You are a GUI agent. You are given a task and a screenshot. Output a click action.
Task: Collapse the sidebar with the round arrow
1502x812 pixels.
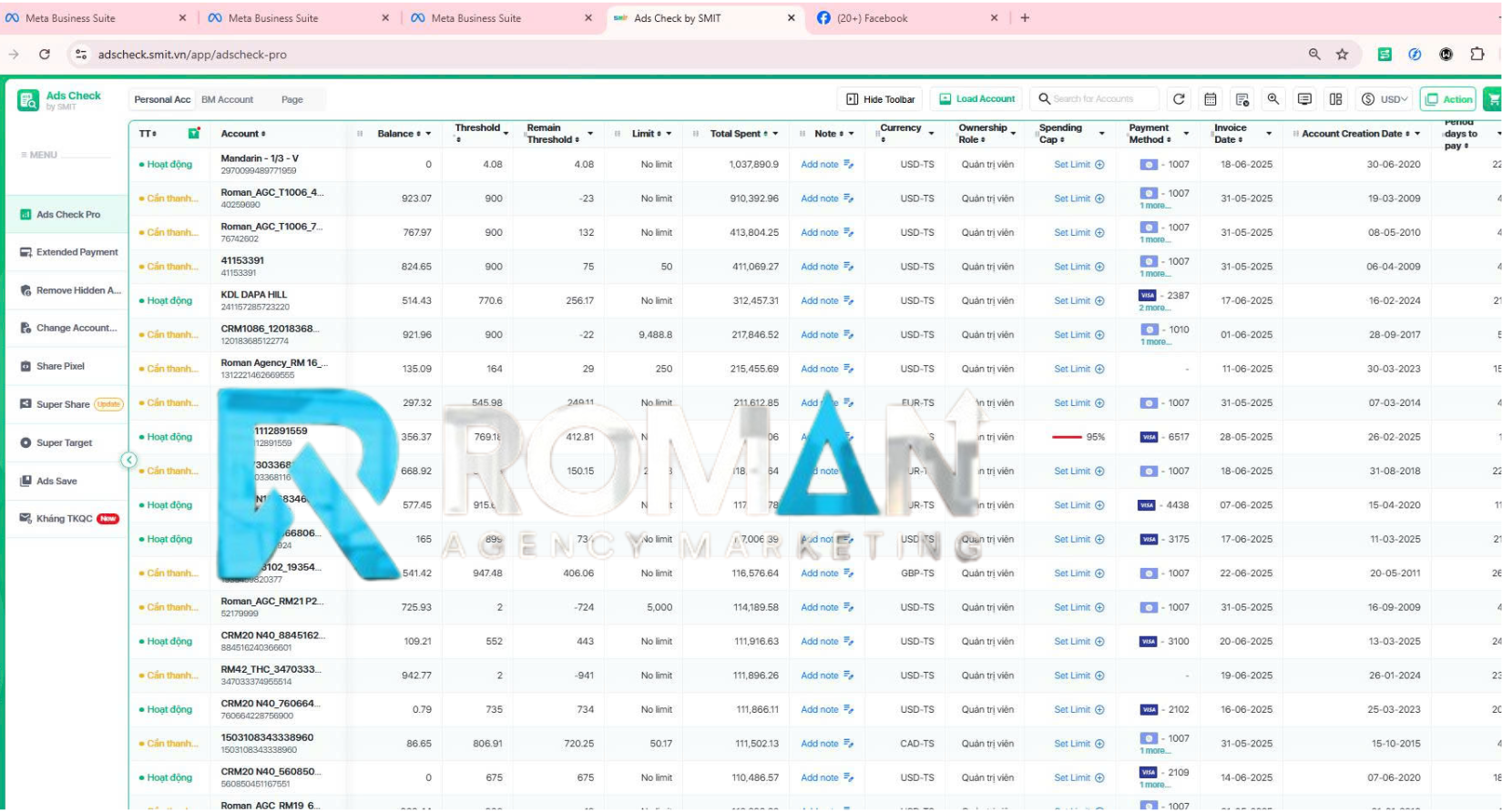(129, 460)
